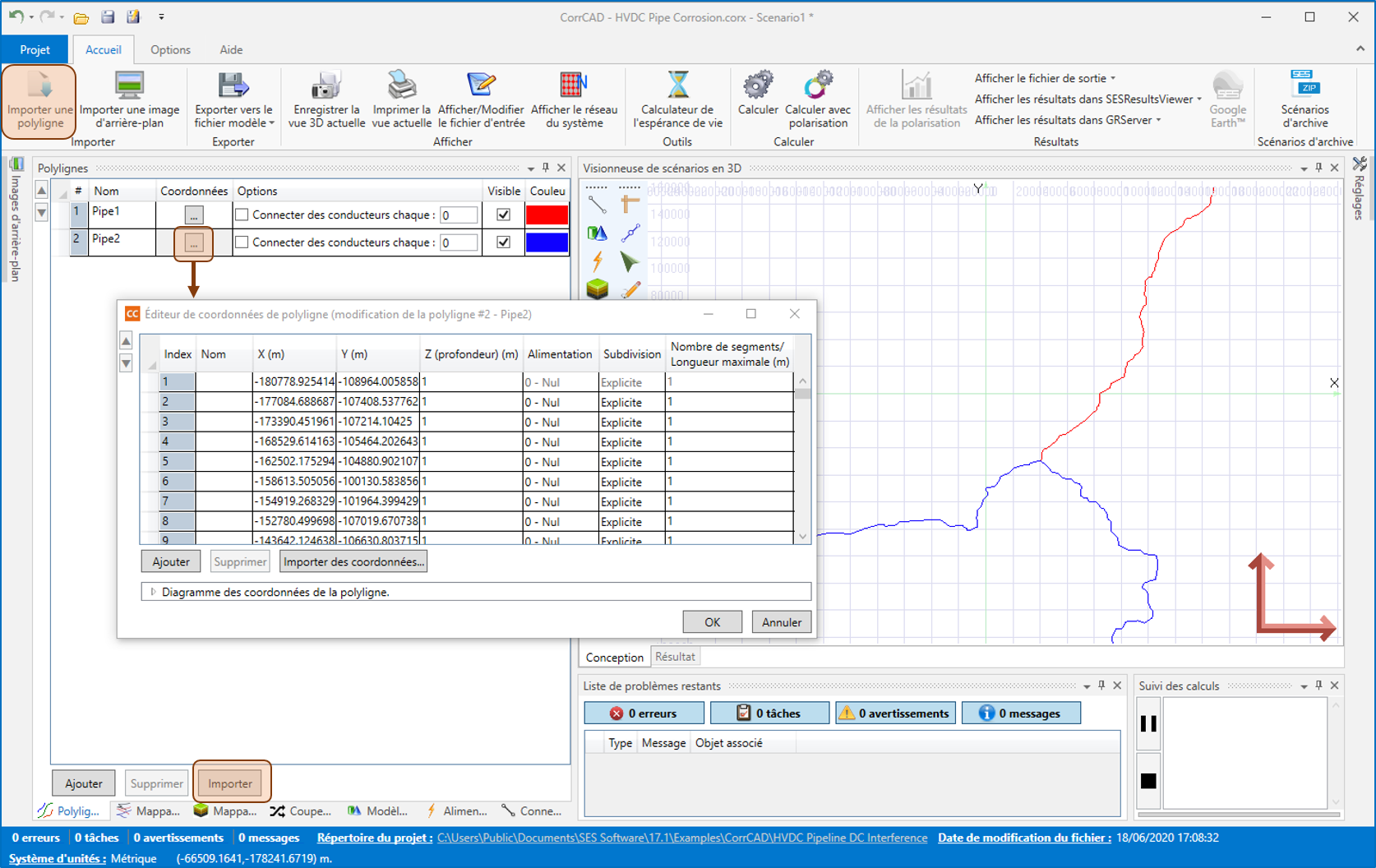Click the Importer une polyligne ribbon icon
The image size is (1376, 868).
39,85
